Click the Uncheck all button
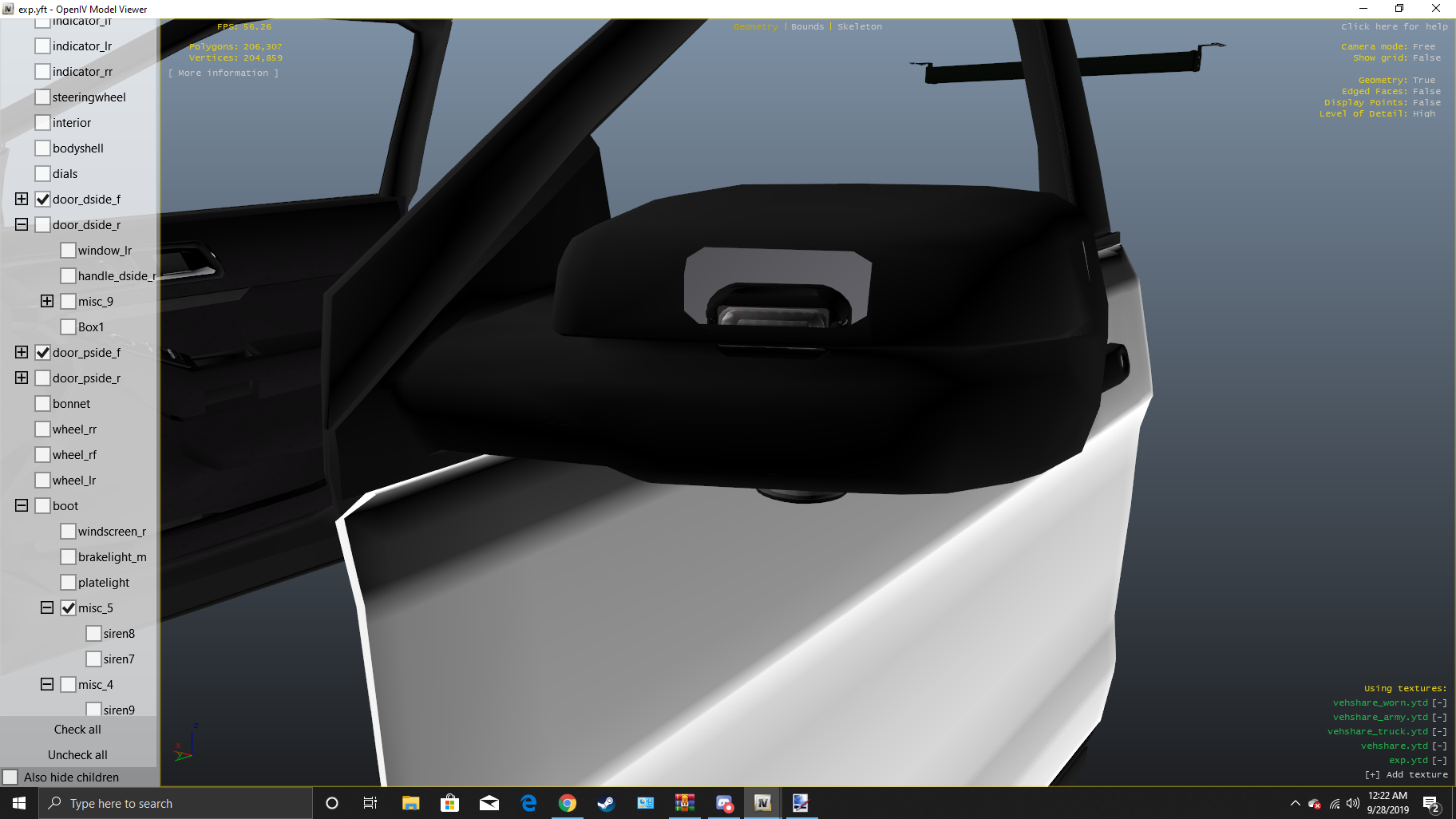The height and width of the screenshot is (819, 1456). (77, 755)
